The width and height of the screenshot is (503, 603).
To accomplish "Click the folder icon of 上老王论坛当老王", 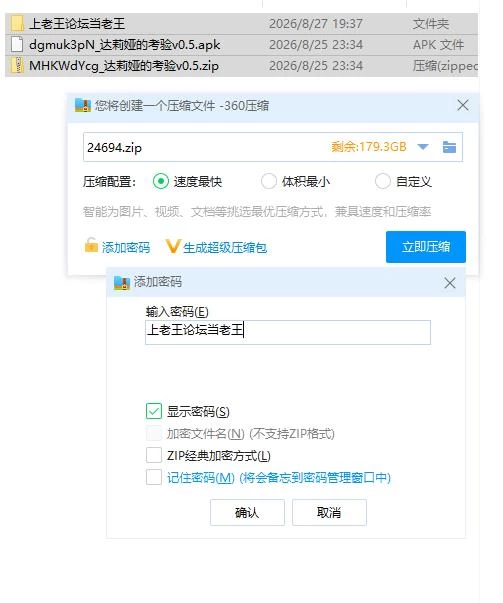I will point(17,23).
